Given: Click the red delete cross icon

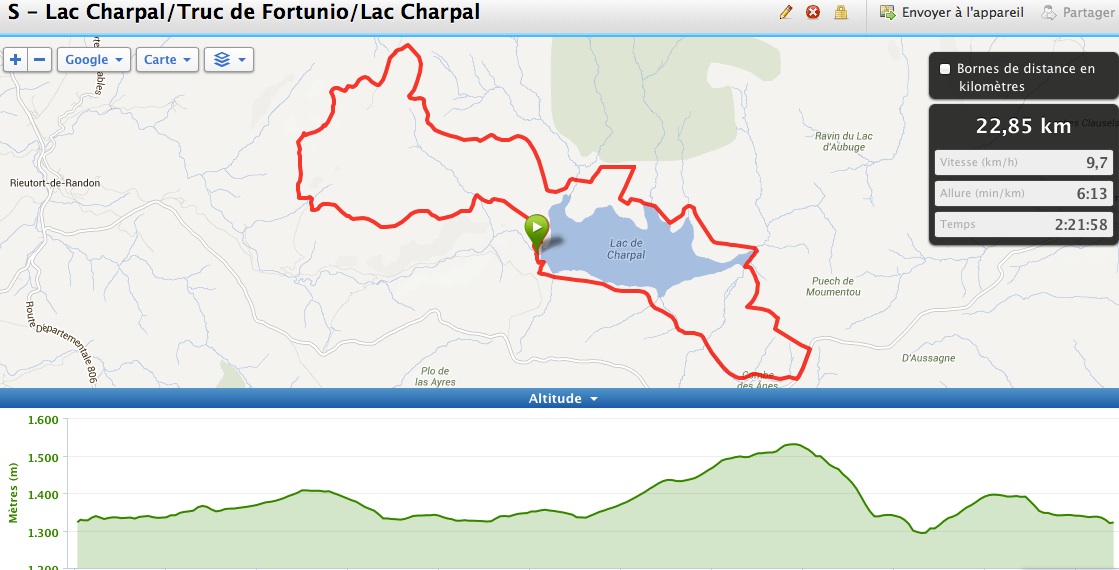Looking at the screenshot, I should coord(813,12).
